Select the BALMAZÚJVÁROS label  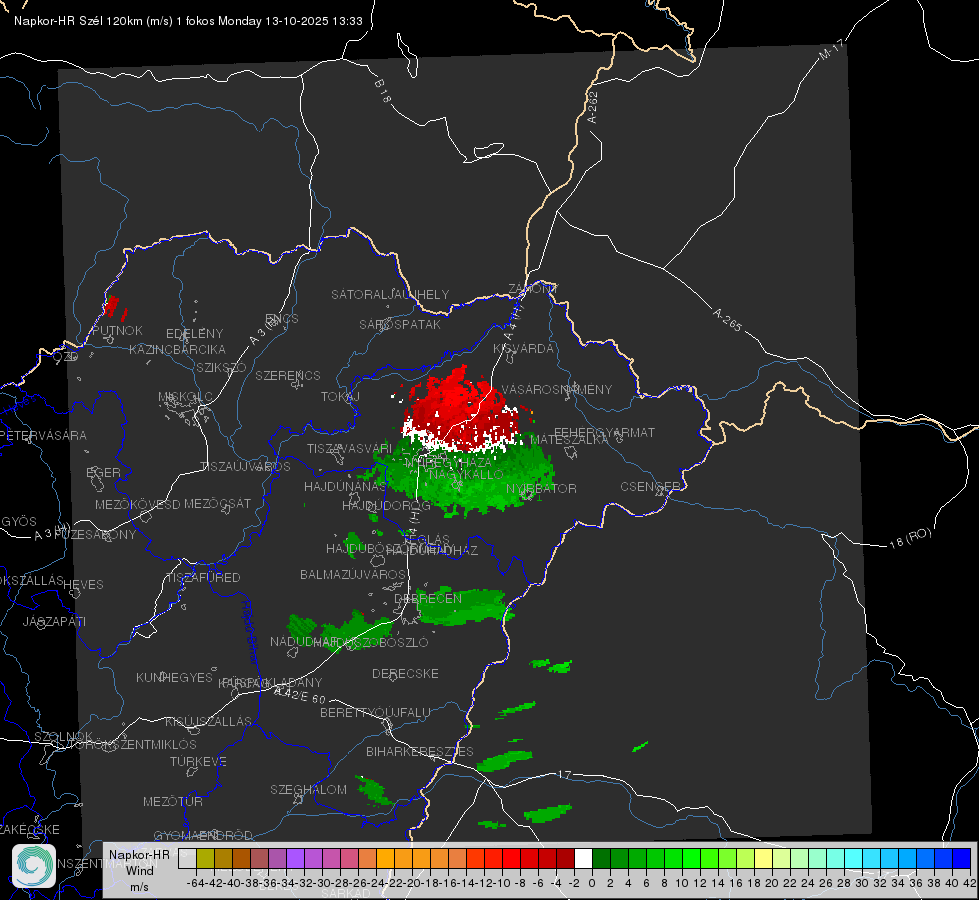[353, 574]
